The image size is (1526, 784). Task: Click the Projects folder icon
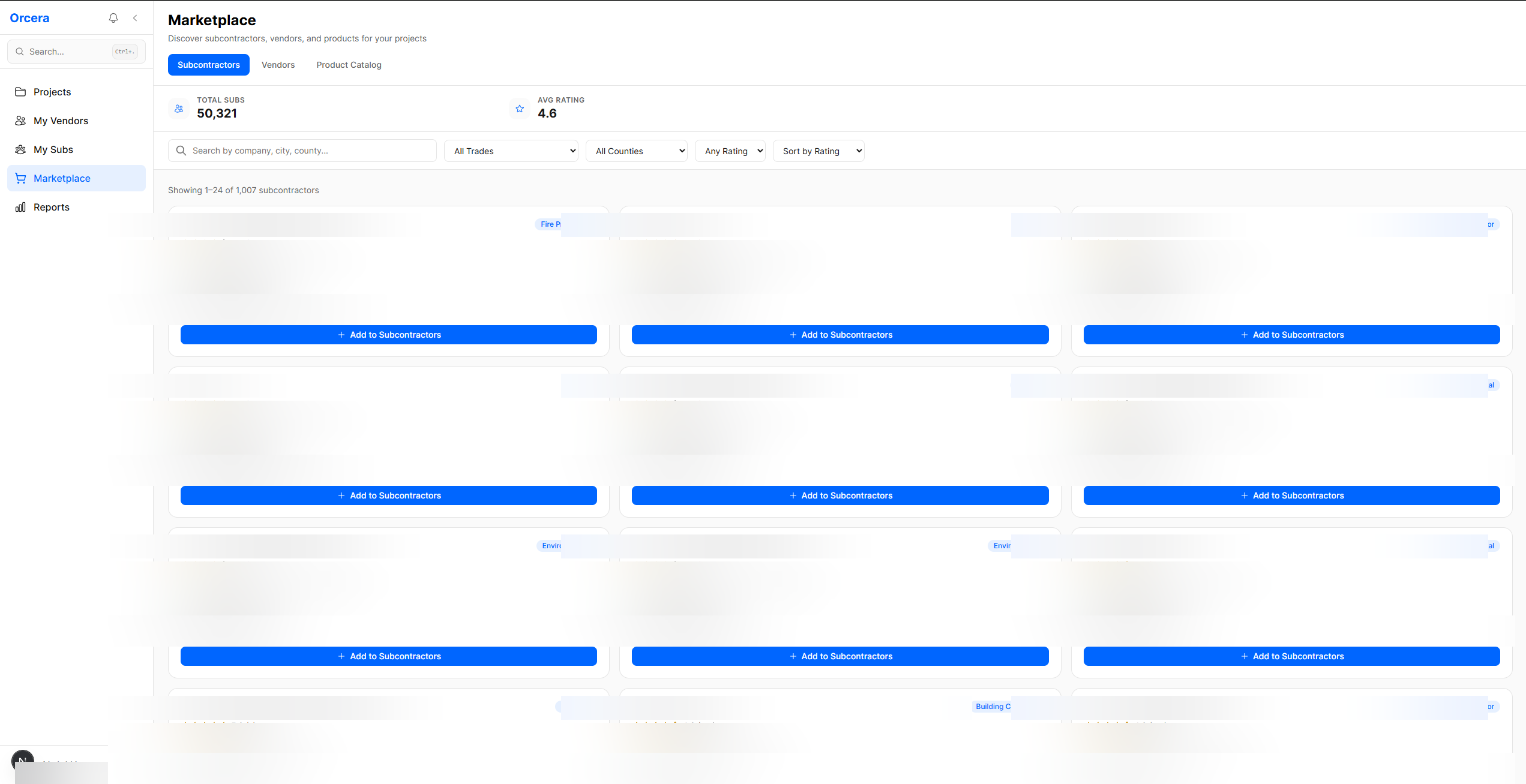[20, 92]
